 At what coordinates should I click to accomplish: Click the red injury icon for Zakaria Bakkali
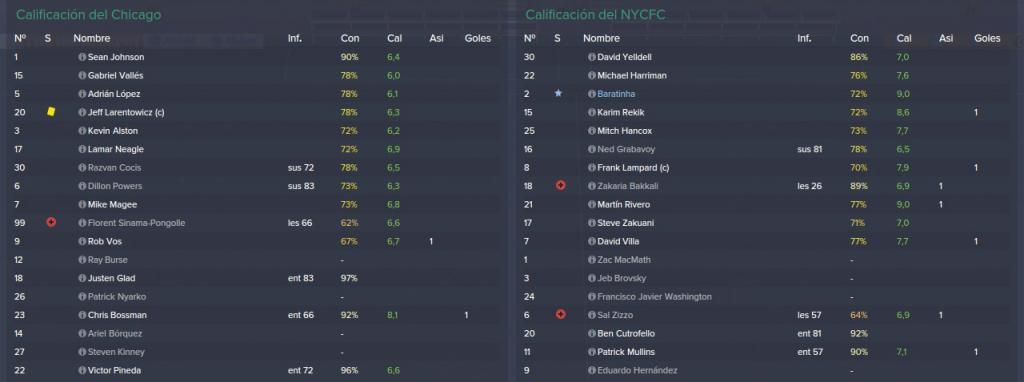coord(560,186)
